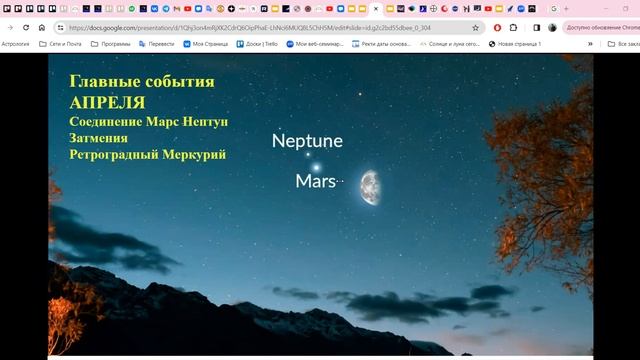Switch to the Google tab
640x360 pixels.
554,9
